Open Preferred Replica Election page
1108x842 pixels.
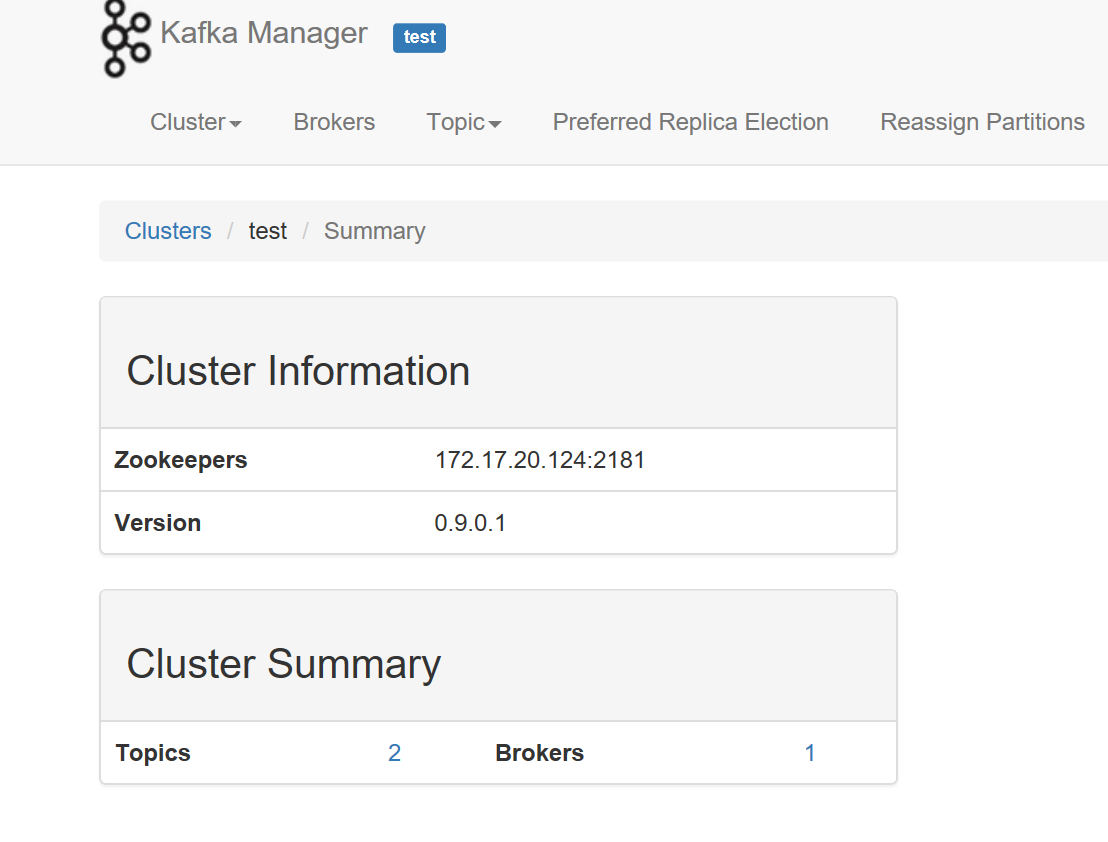[690, 122]
